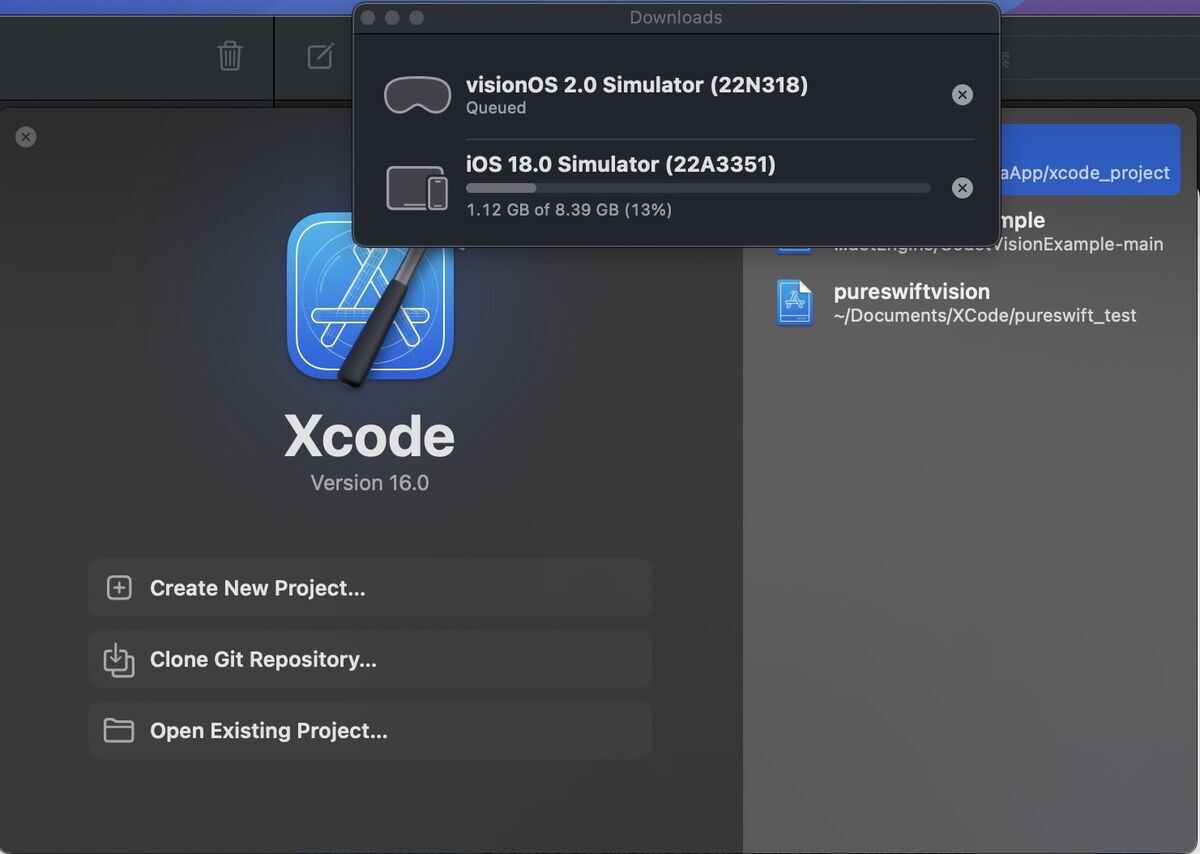Viewport: 1200px width, 854px height.
Task: Click the Xcode app logo
Action: coord(370,296)
